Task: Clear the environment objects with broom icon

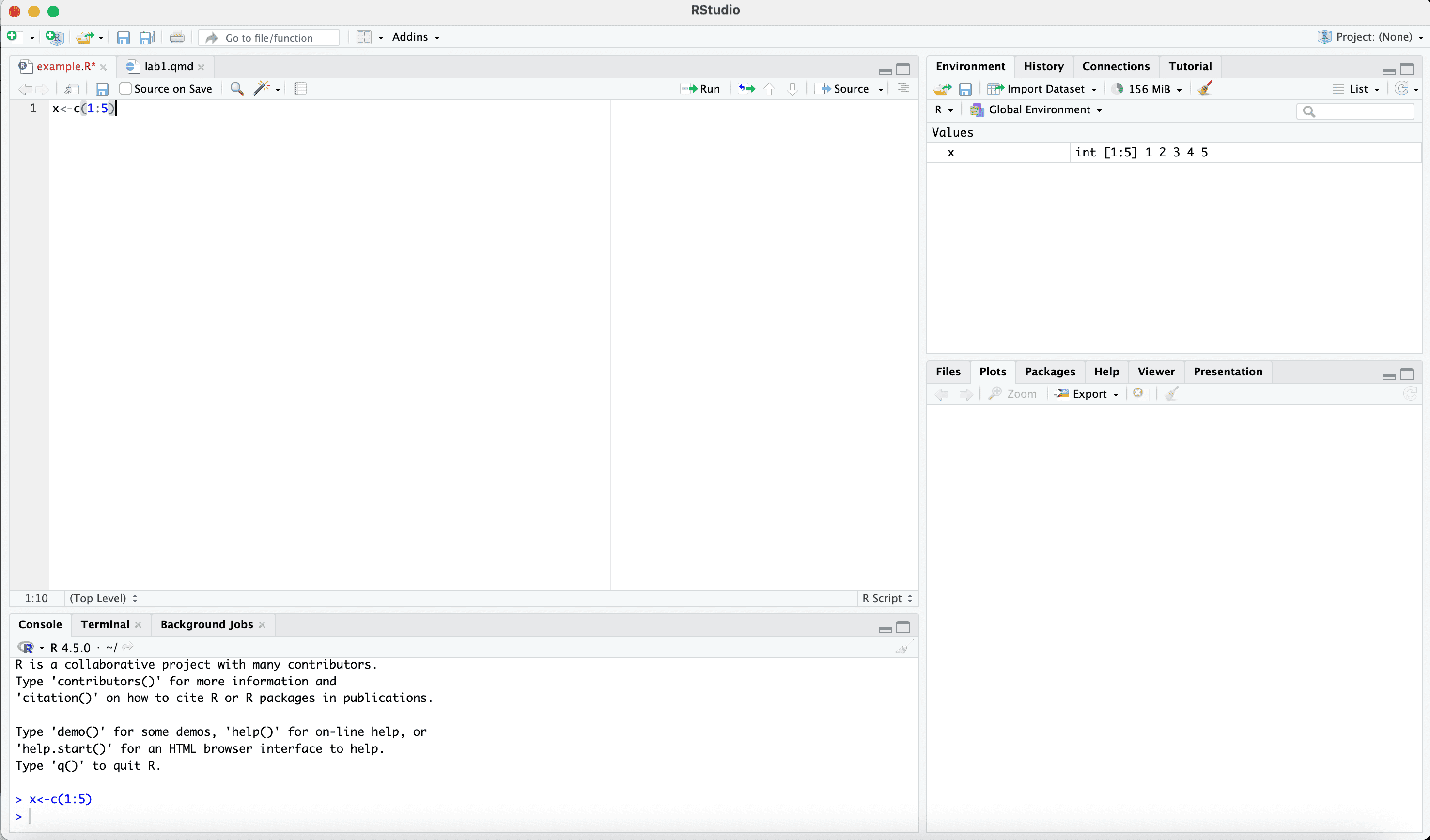Action: click(1205, 89)
